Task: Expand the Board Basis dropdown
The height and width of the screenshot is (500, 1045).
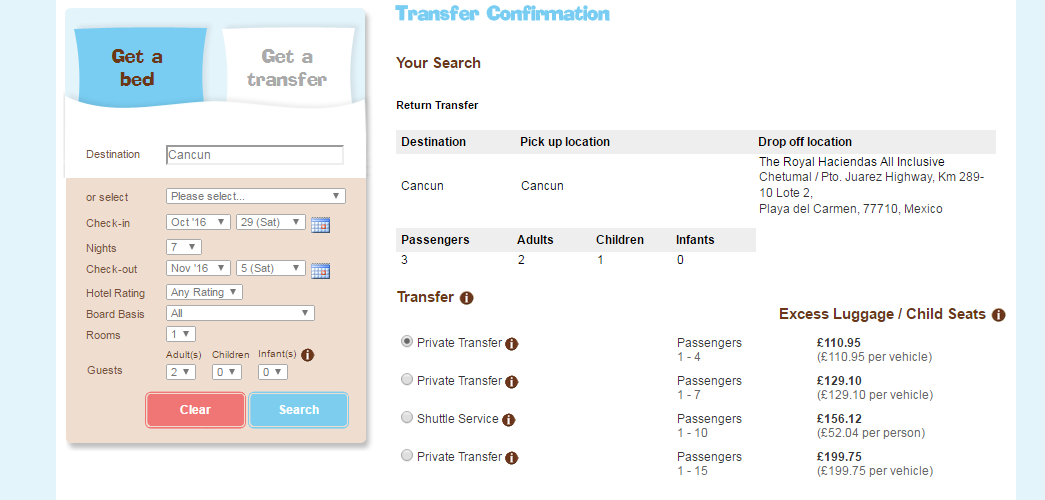Action: click(x=240, y=313)
